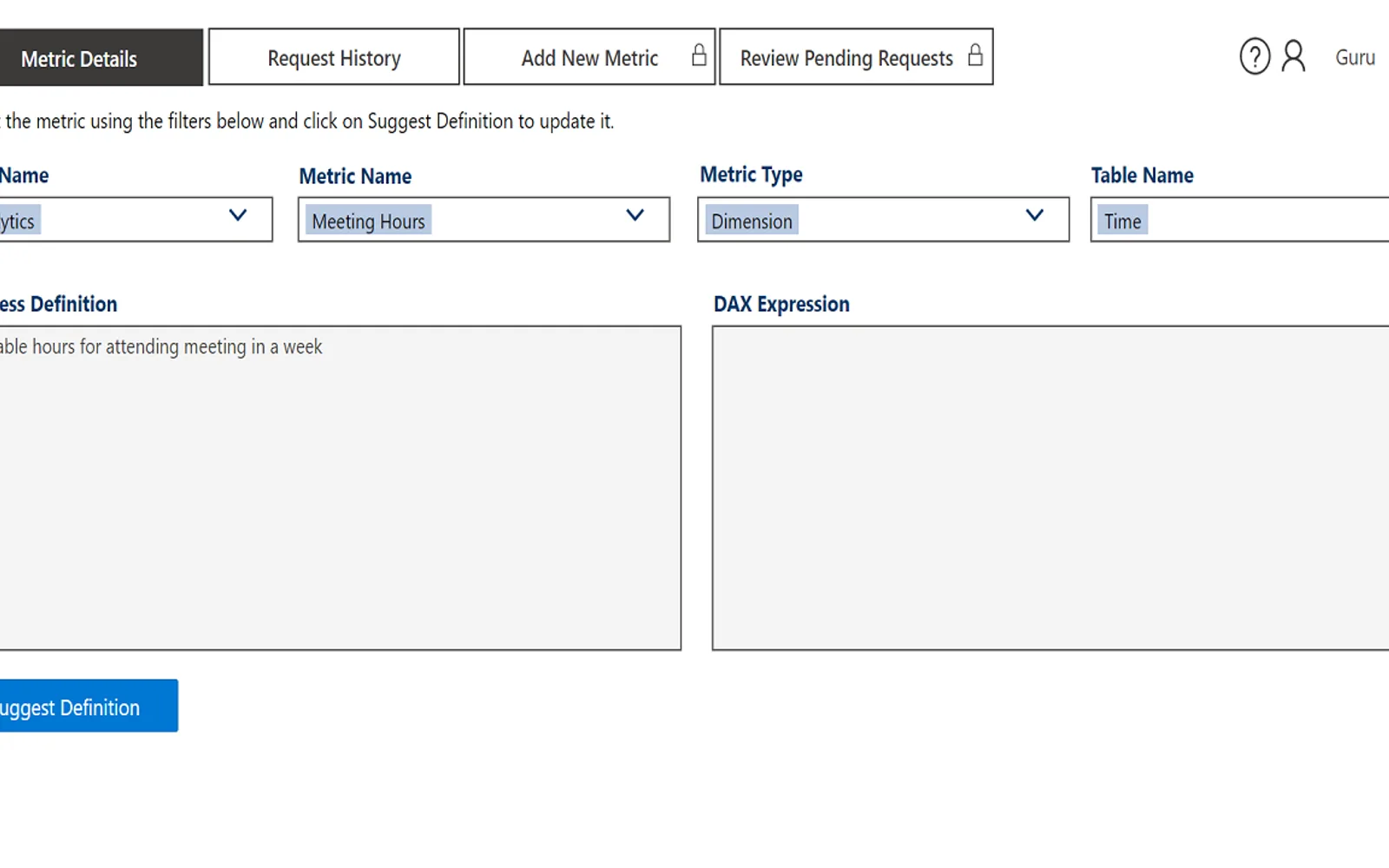Screen dimensions: 1389x868
Task: Open the Review Pending Requests tab
Action: [x=856, y=57]
